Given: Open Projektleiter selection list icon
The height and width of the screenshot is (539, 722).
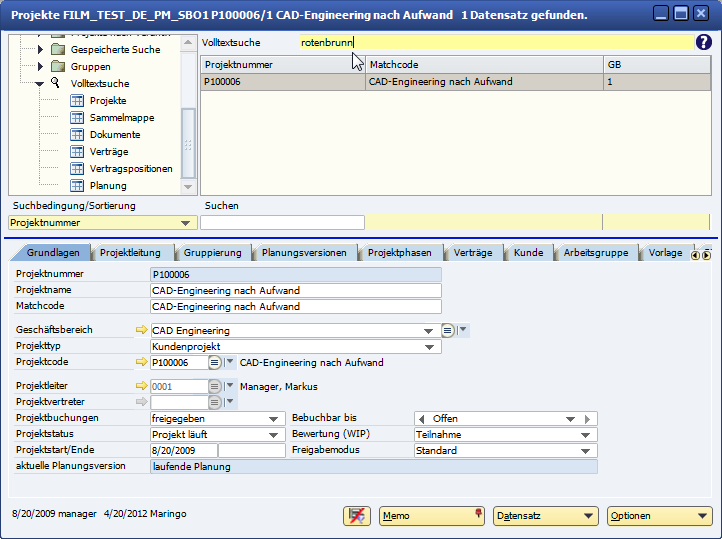Looking at the screenshot, I should click(x=215, y=386).
